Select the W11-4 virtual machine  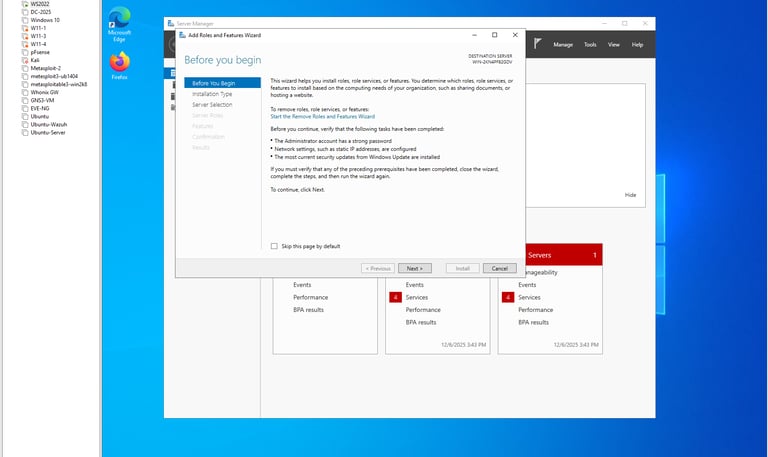click(38, 44)
